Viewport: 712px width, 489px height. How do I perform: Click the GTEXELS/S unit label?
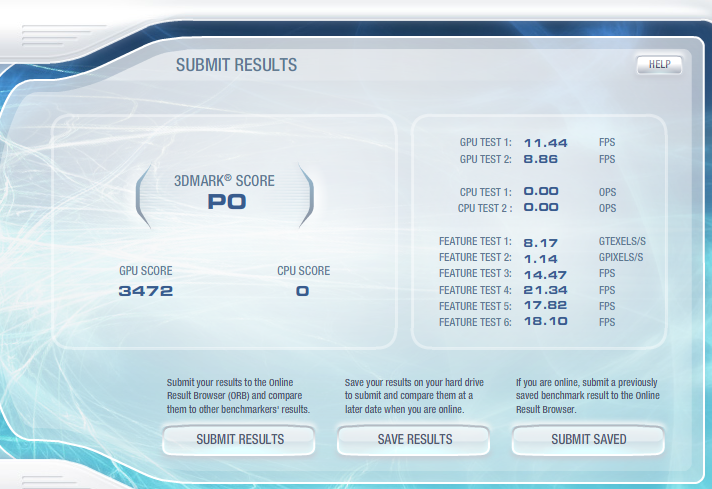622,242
